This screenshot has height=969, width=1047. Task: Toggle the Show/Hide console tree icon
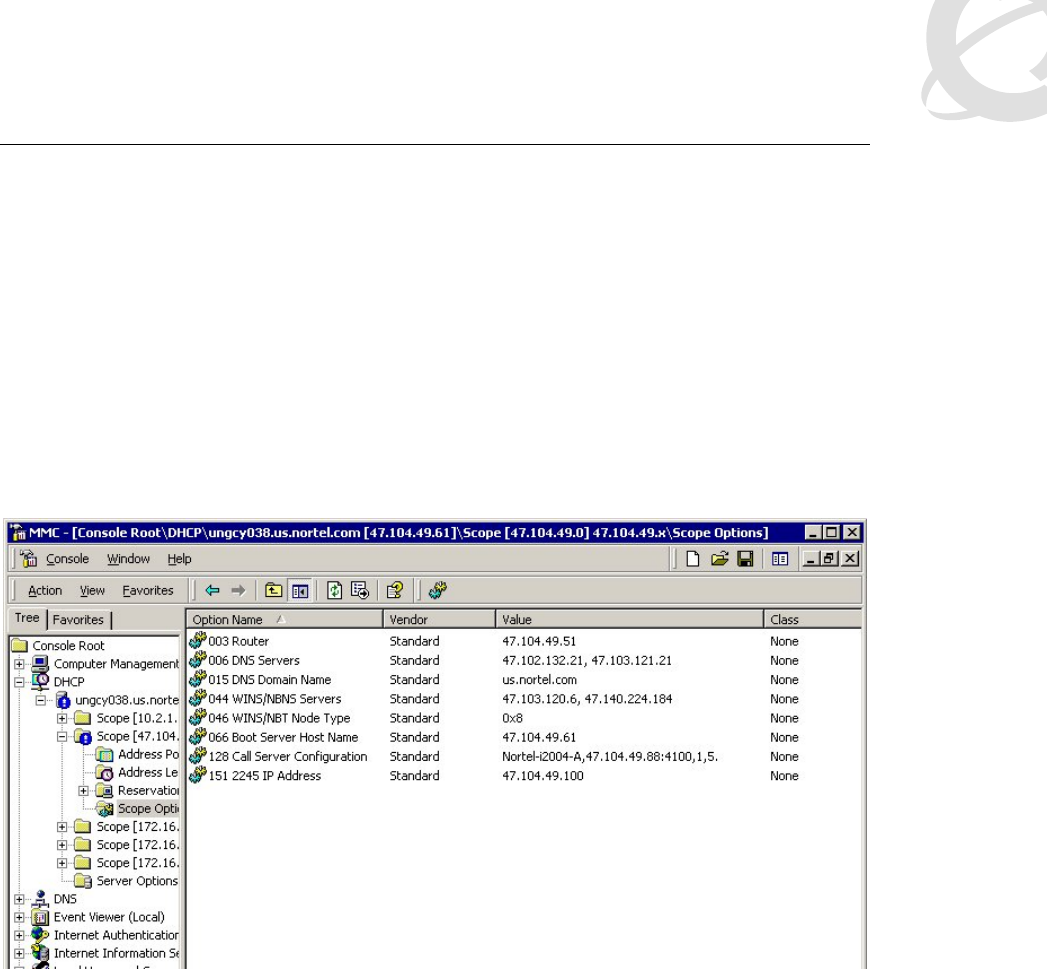pyautogui.click(x=300, y=590)
